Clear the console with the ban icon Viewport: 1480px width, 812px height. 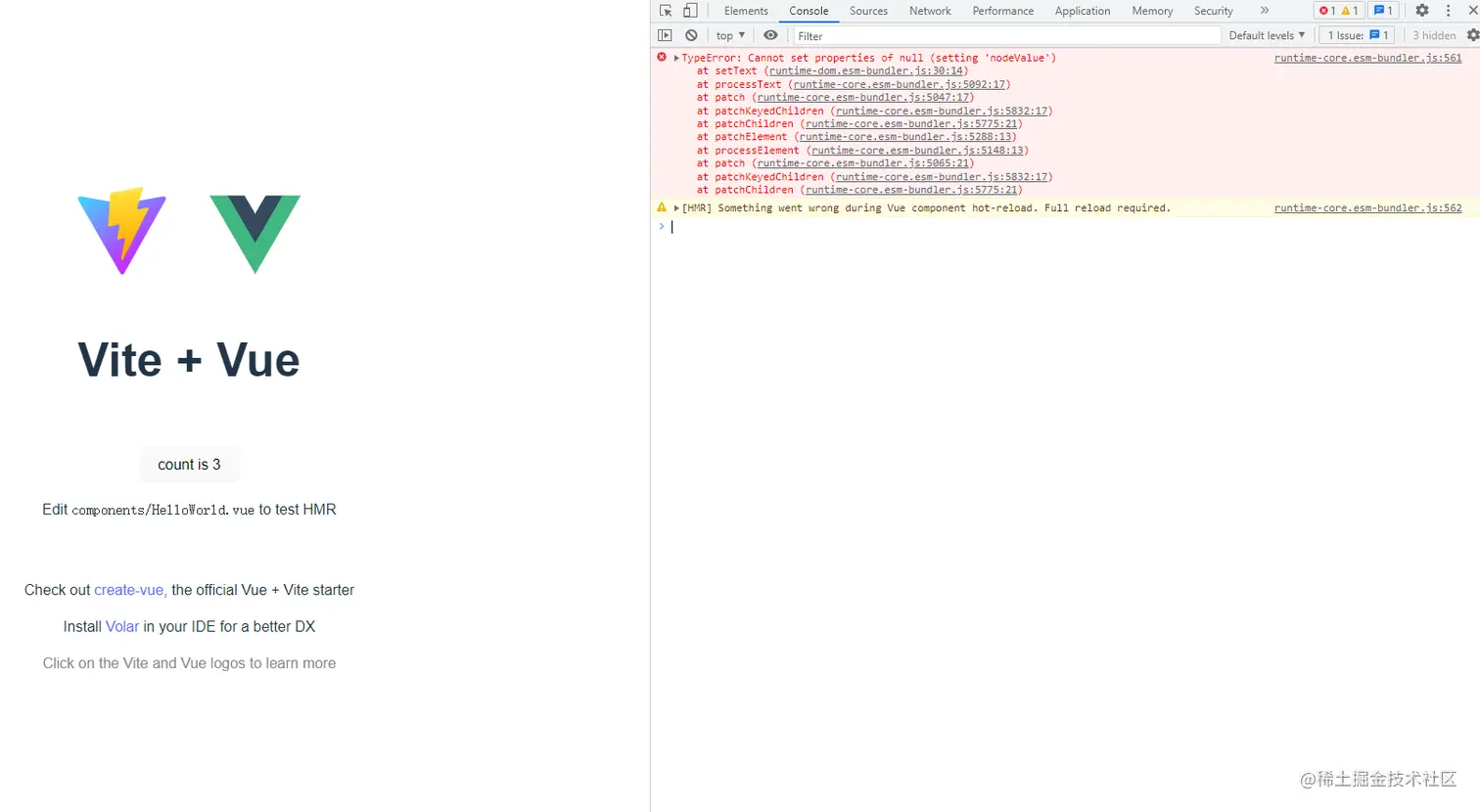pos(691,35)
